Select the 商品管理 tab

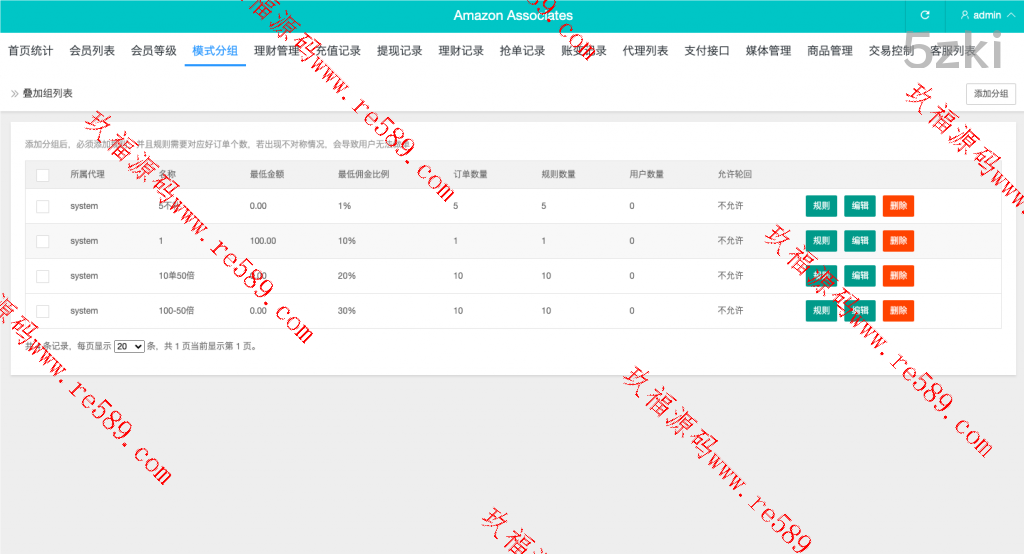point(830,51)
